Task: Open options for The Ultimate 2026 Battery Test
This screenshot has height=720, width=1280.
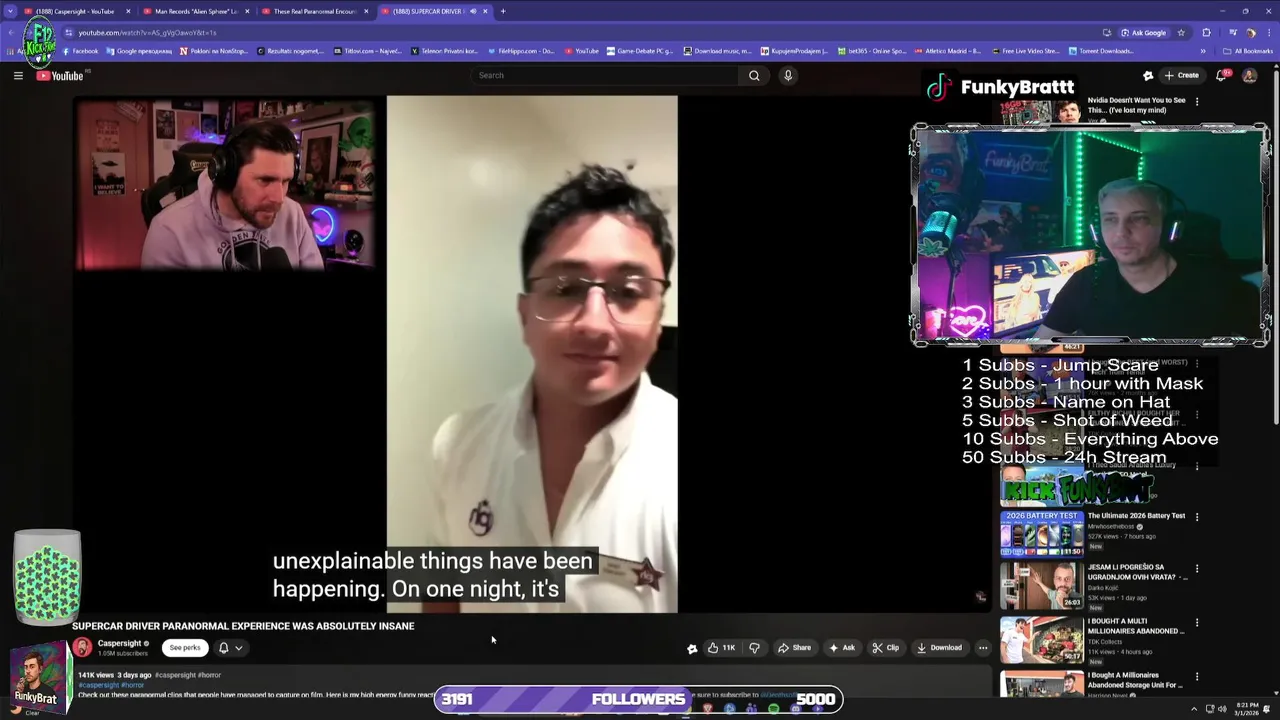Action: pos(1197,517)
